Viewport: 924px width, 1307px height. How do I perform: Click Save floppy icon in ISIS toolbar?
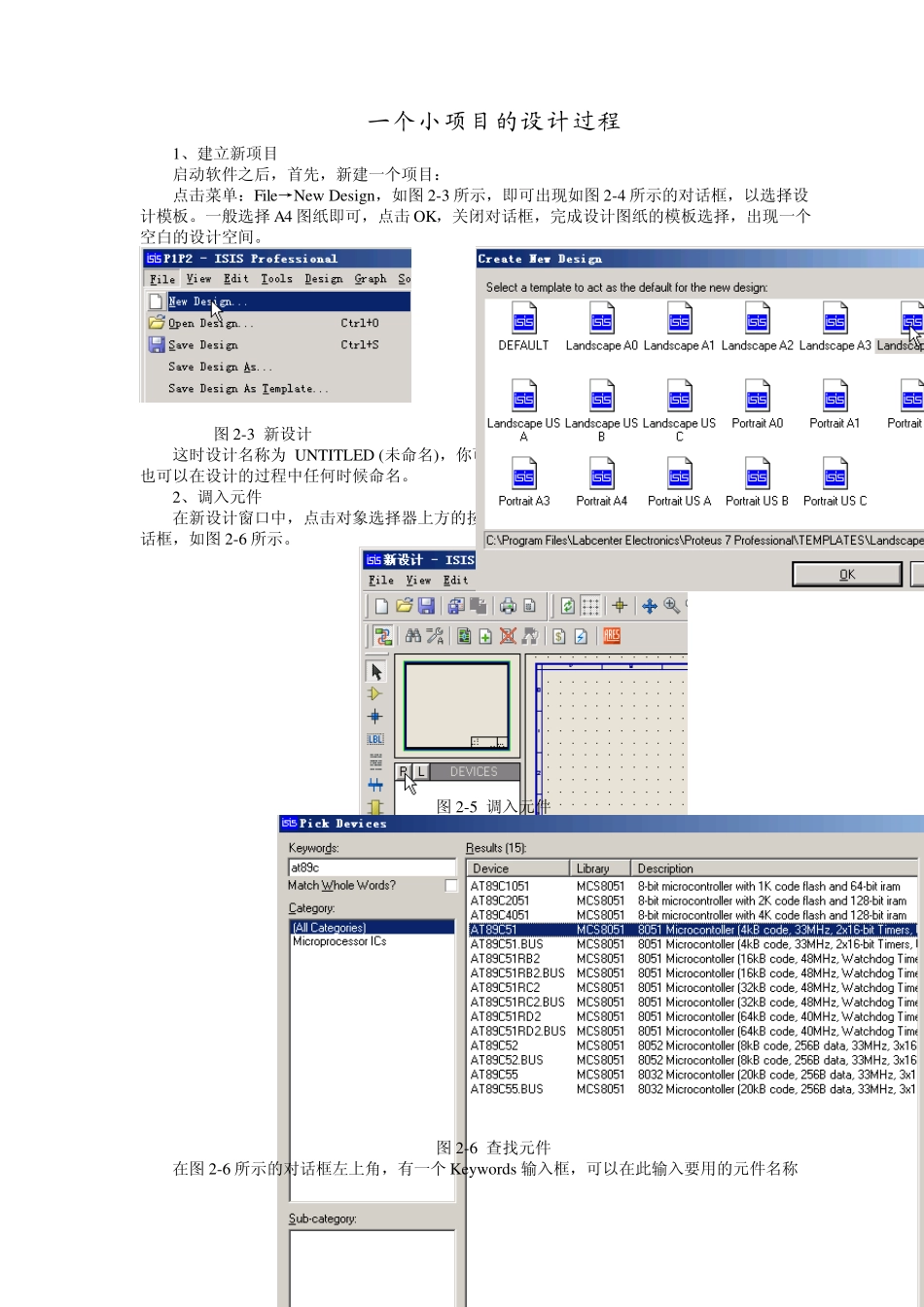click(x=426, y=606)
